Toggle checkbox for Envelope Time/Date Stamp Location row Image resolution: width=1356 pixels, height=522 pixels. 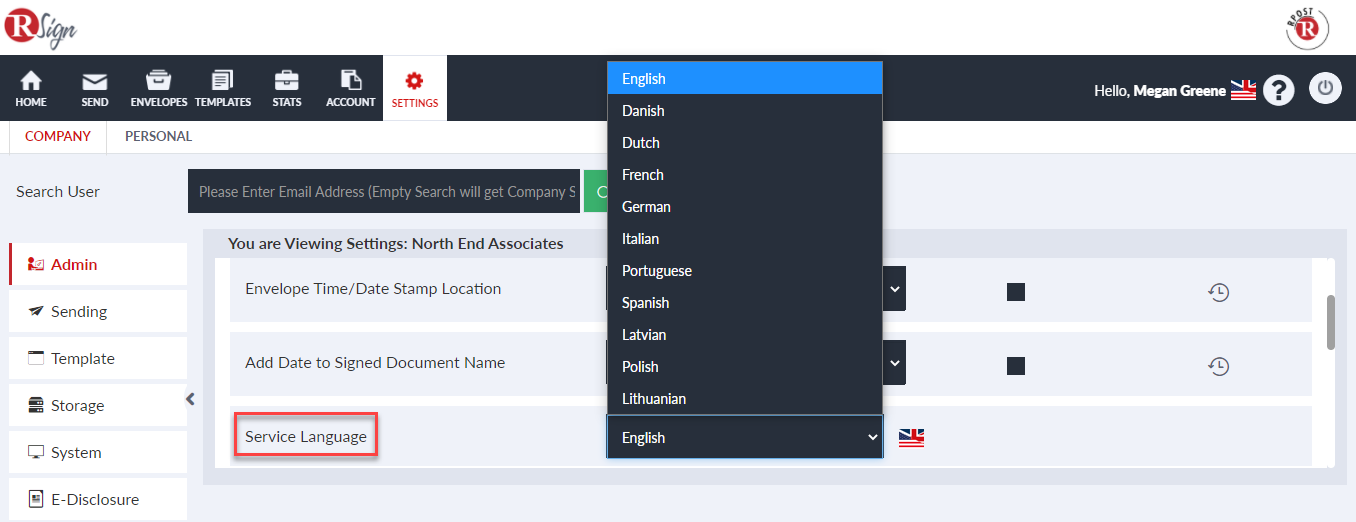[x=1016, y=292]
